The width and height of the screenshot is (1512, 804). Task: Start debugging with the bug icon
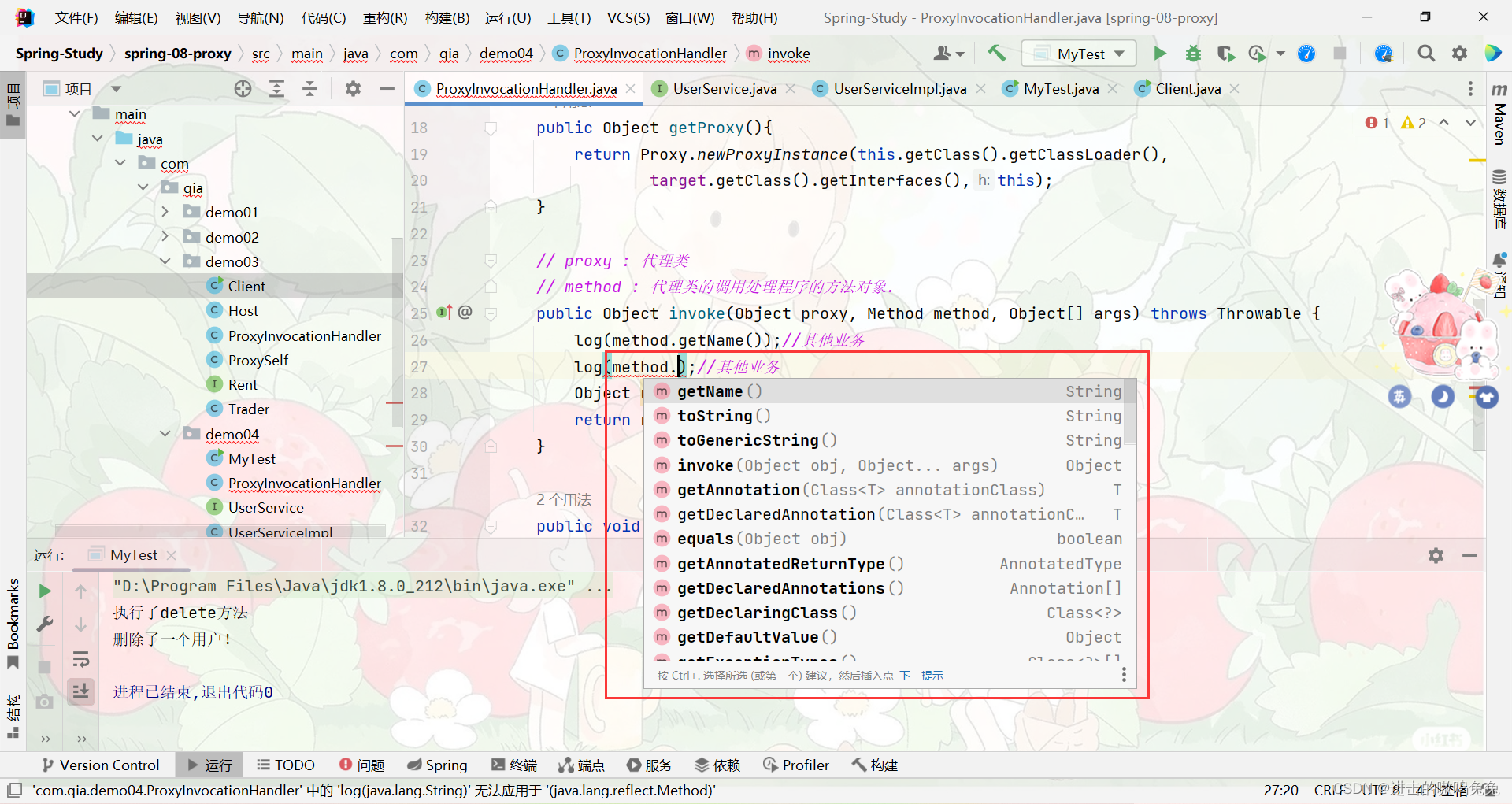point(1193,53)
